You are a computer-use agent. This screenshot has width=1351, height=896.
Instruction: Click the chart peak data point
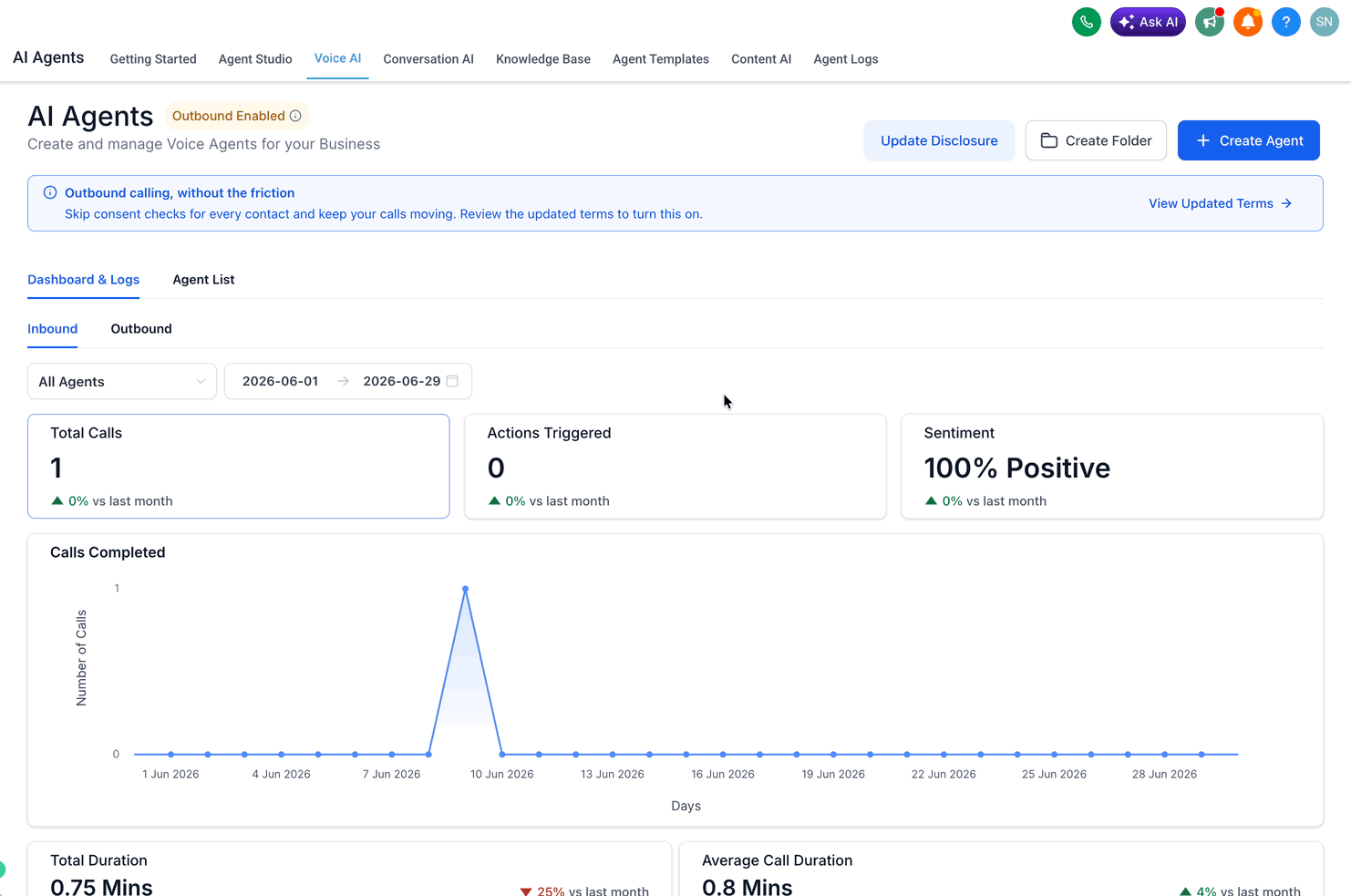click(x=466, y=589)
